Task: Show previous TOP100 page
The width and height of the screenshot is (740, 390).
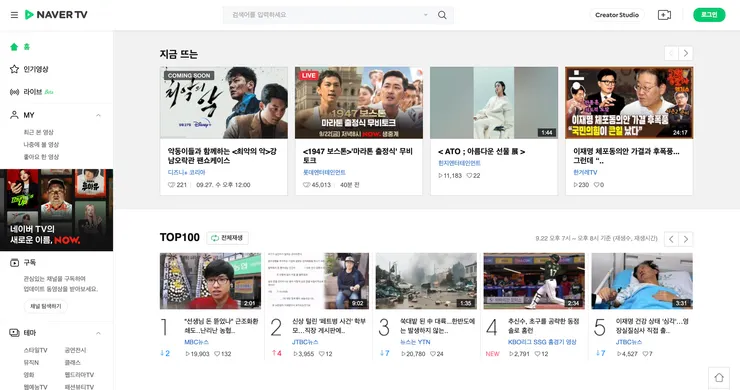Action: [x=671, y=239]
